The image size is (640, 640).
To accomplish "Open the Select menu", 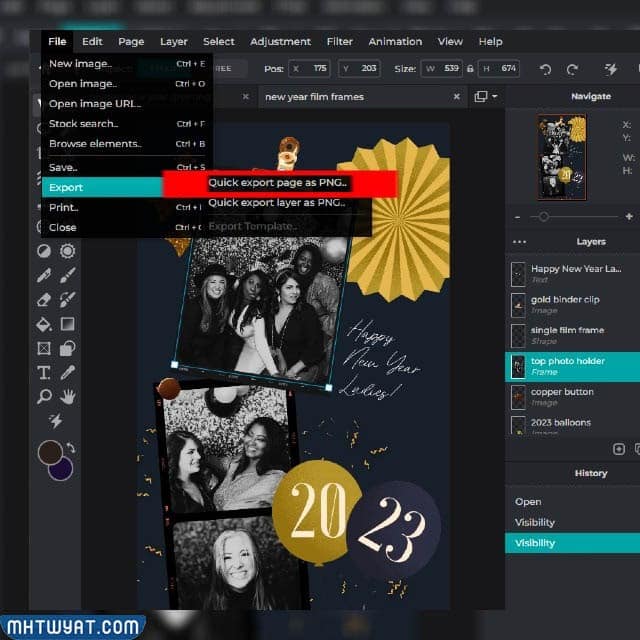I will click(219, 42).
